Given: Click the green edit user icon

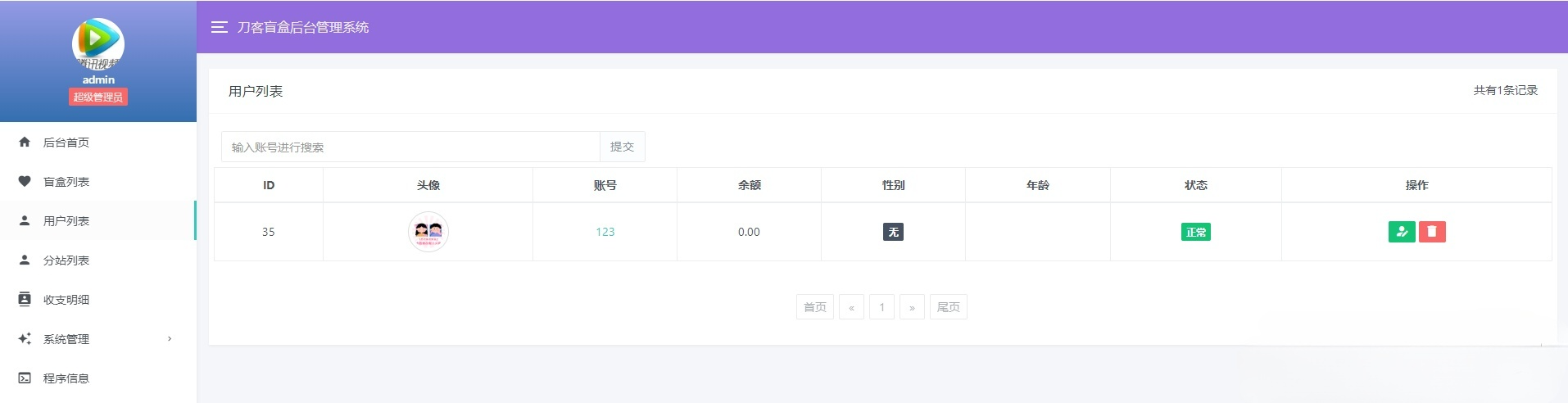Looking at the screenshot, I should (1402, 232).
